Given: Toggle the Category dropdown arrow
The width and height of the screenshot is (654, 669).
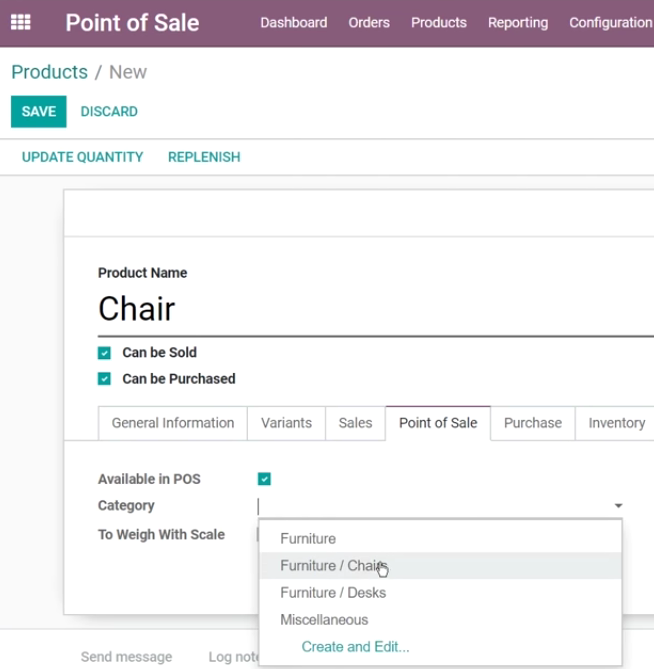Looking at the screenshot, I should [618, 506].
